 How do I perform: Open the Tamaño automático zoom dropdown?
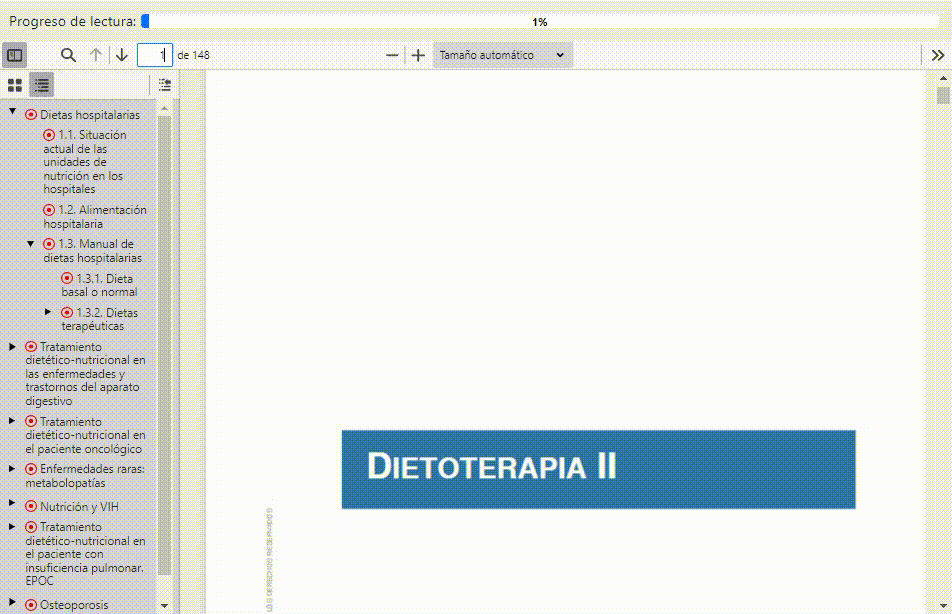(x=500, y=55)
